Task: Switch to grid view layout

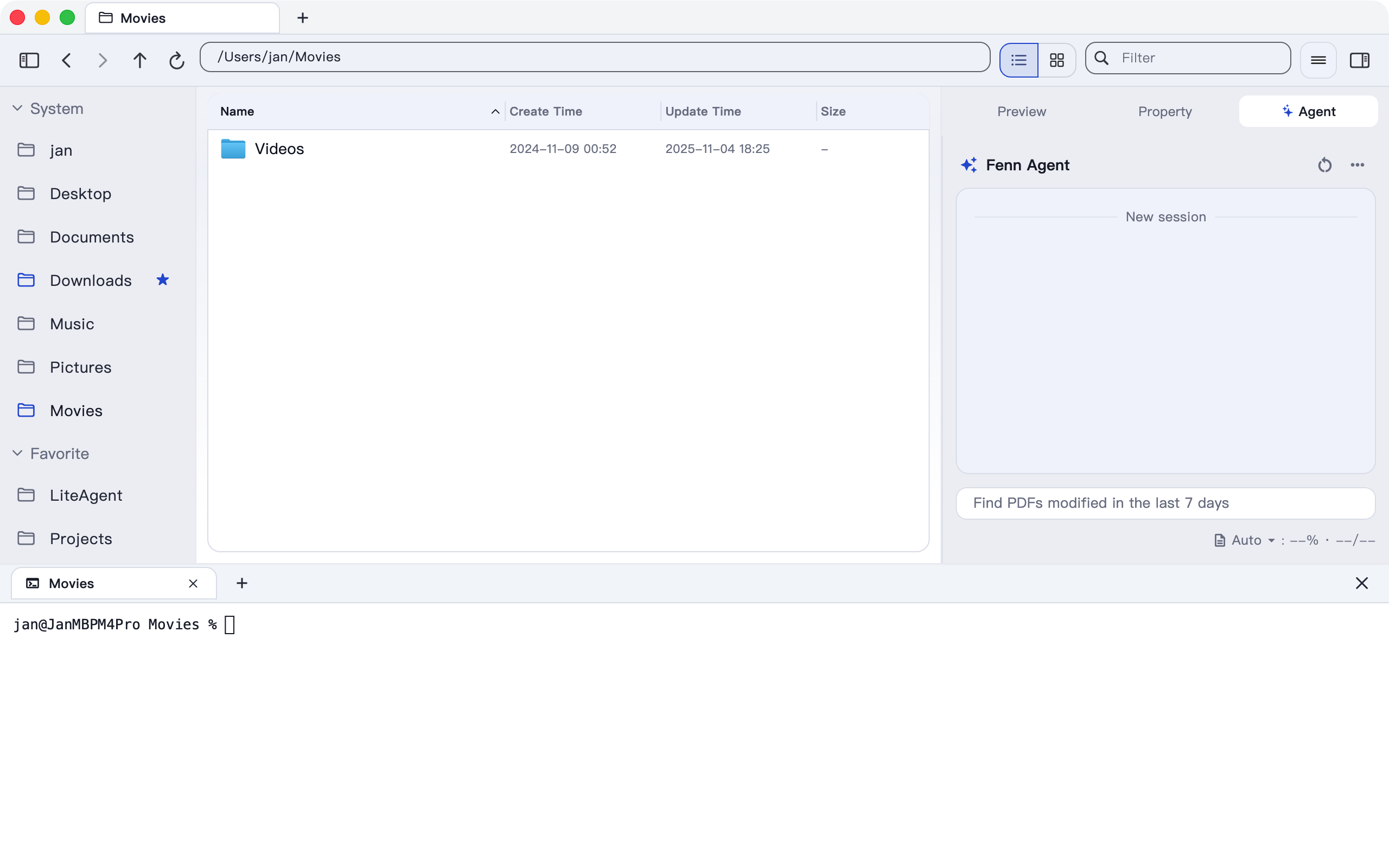Action: [x=1057, y=60]
